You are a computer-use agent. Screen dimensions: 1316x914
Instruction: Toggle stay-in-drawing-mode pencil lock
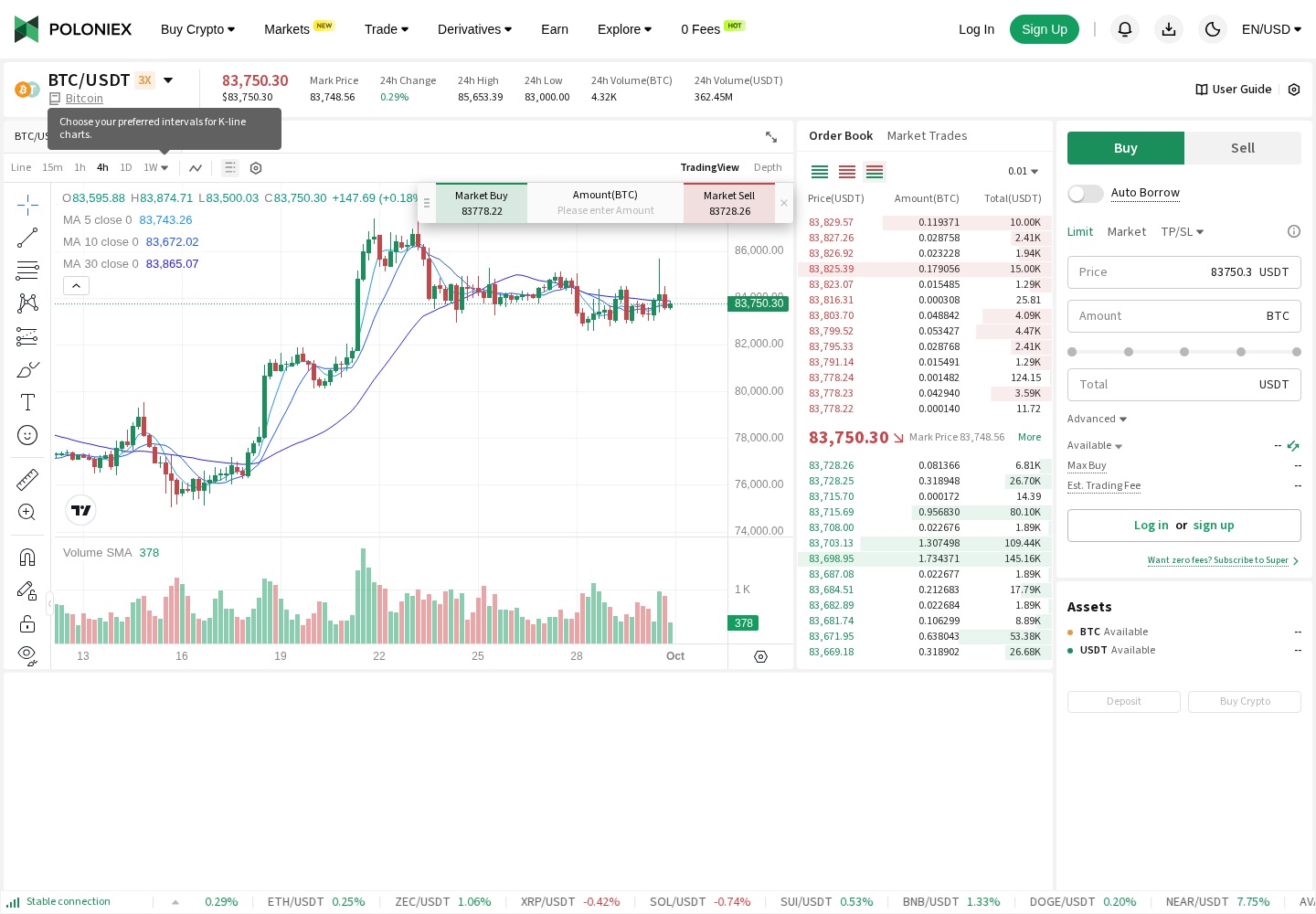pos(27,590)
